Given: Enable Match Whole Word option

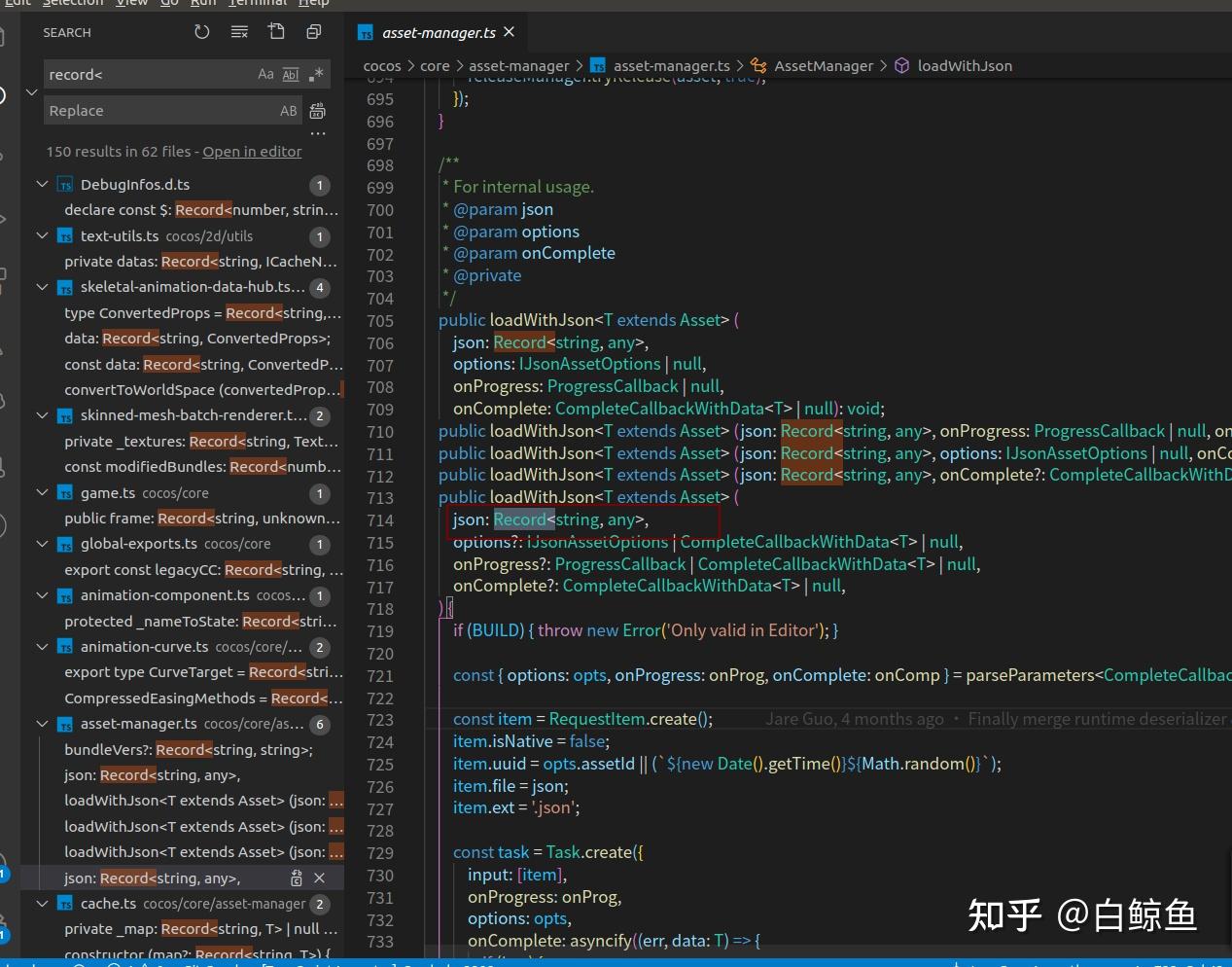Looking at the screenshot, I should (x=291, y=75).
